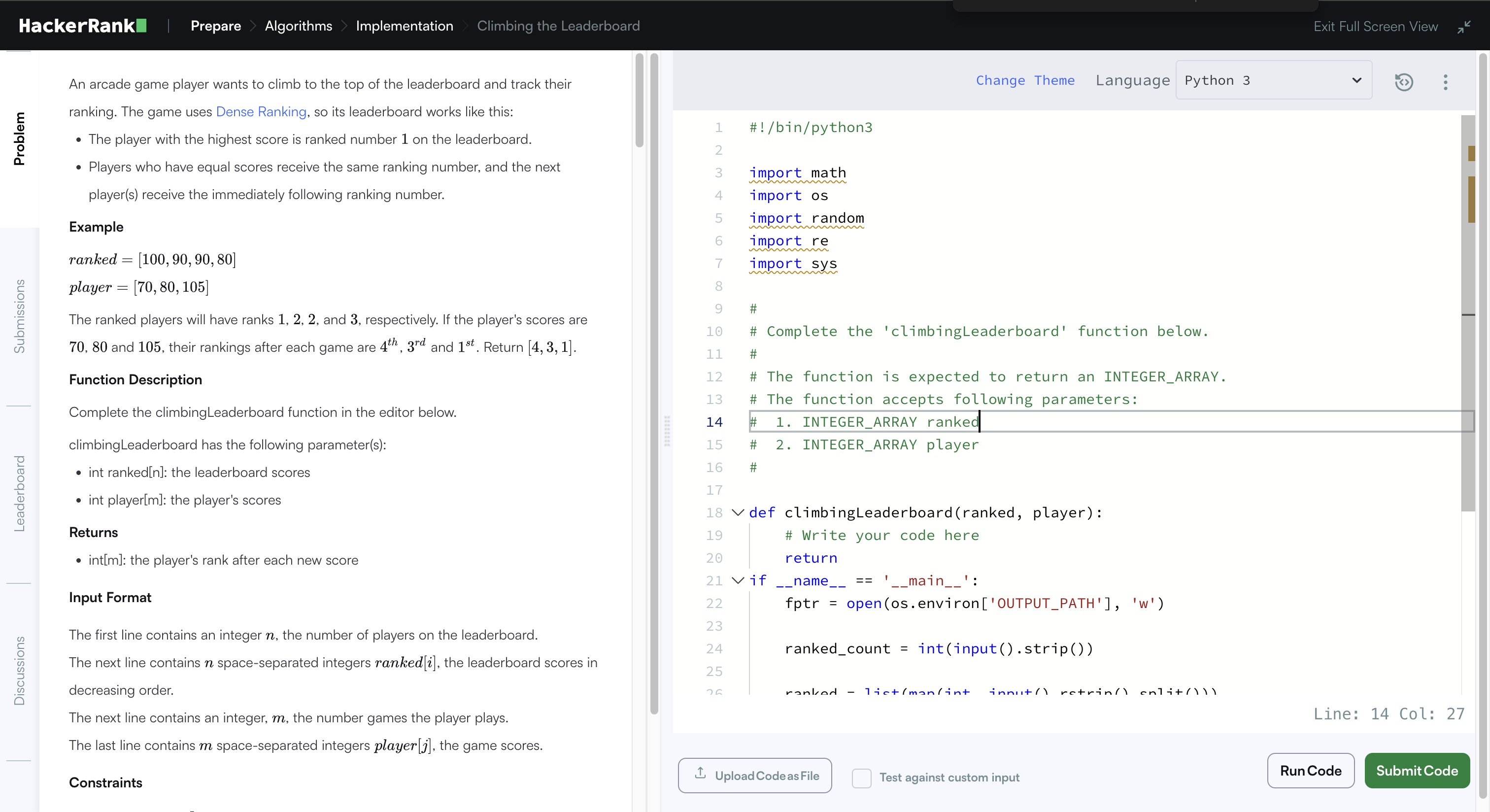1490x812 pixels.
Task: Click the problem description scrollbar
Action: coord(639,101)
